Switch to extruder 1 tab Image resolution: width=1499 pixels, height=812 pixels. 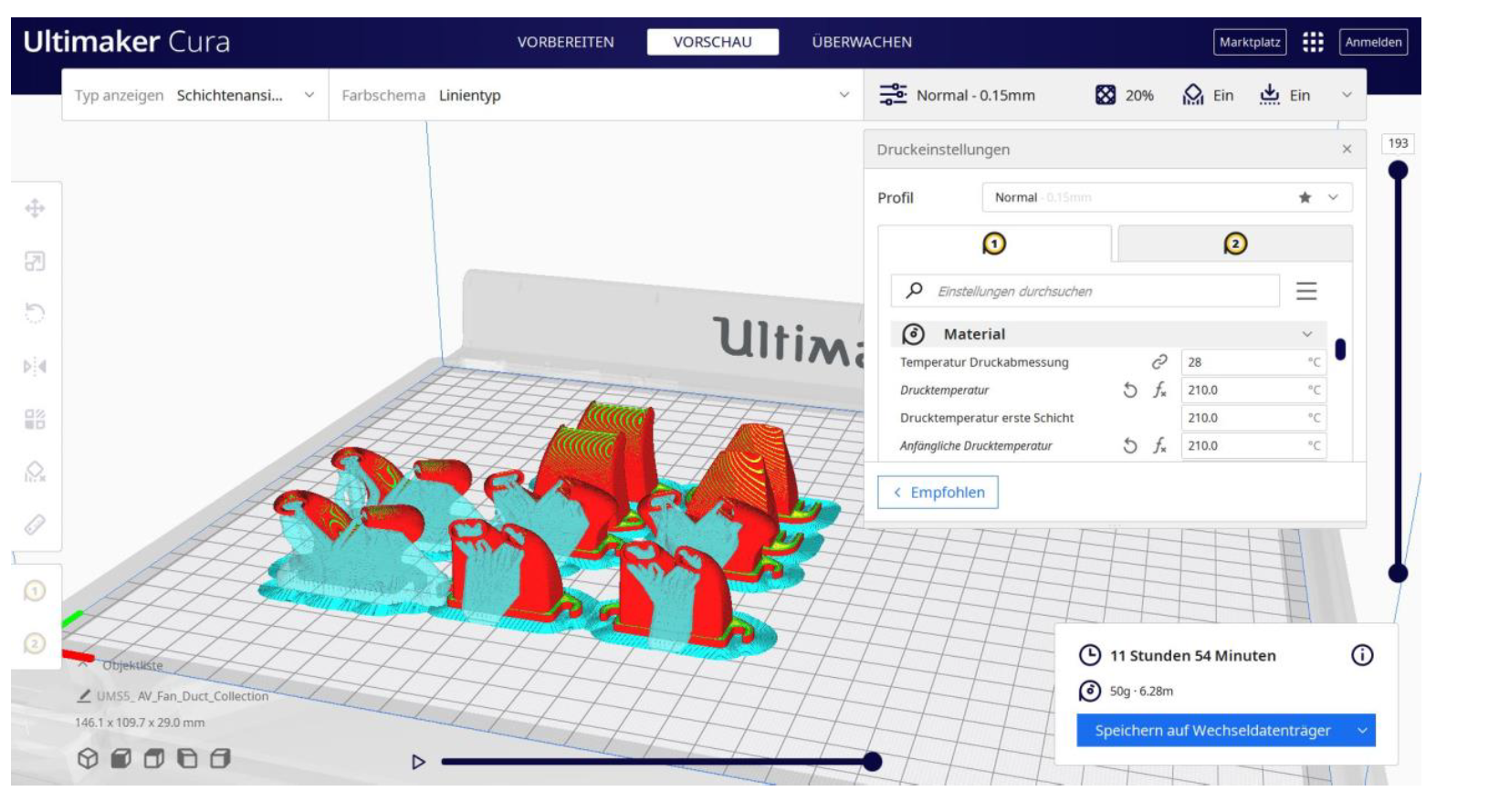click(994, 244)
